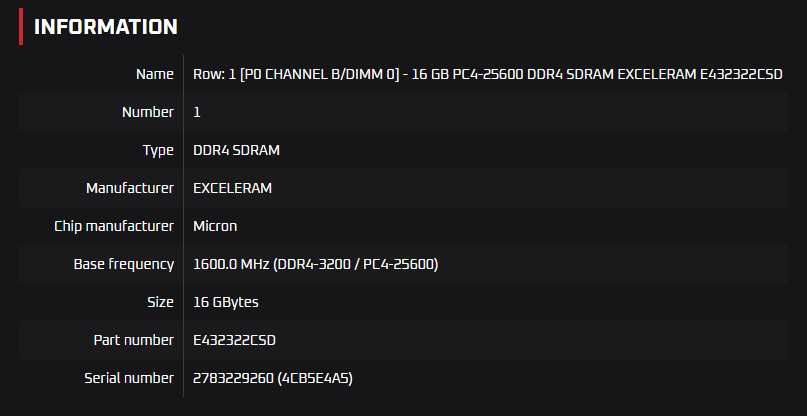Viewport: 807px width, 416px height.
Task: Select the E432322CSD part number value
Action: (234, 340)
